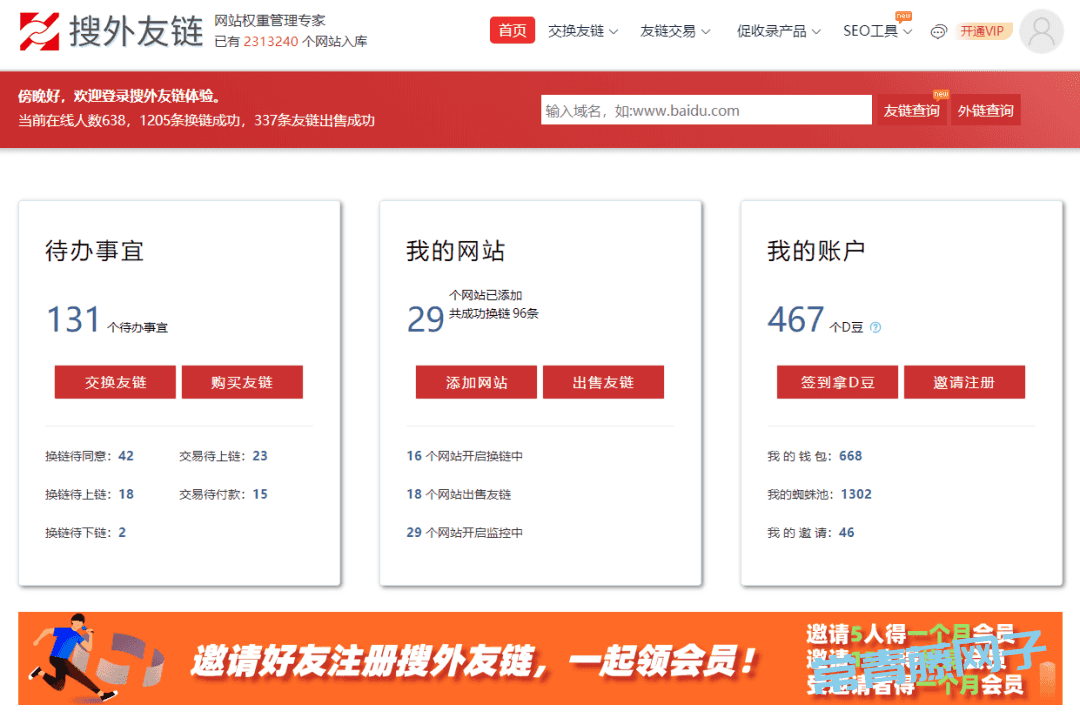Open 29 个网站开启监控中 link
Screen dimensions: 1080x725
pyautogui.click(x=464, y=532)
